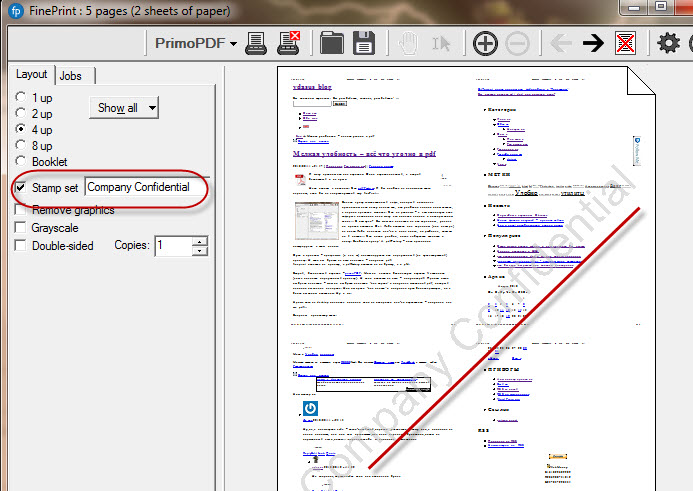Enable the Grayscale checkbox

(21, 228)
